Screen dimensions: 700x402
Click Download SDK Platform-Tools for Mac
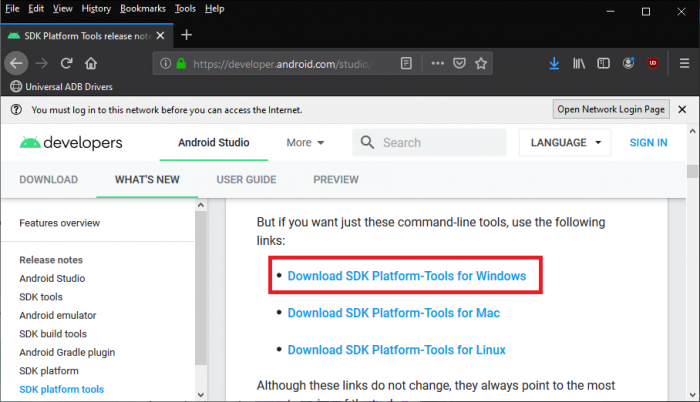pyautogui.click(x=394, y=313)
